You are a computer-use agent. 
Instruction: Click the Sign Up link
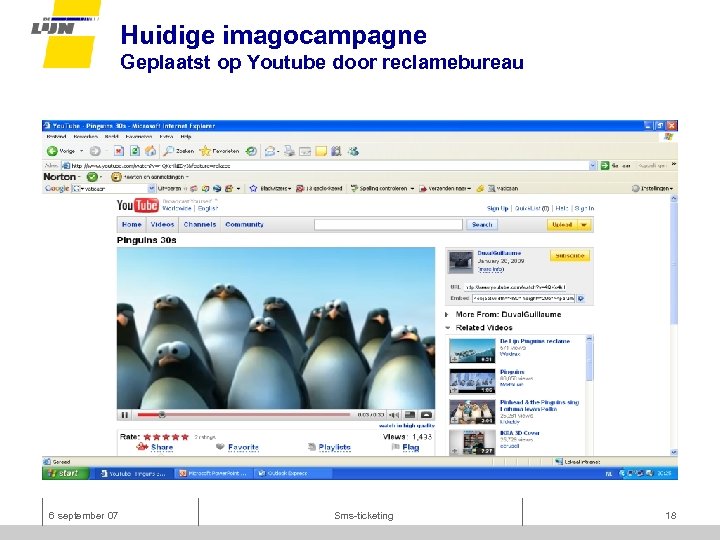[498, 208]
